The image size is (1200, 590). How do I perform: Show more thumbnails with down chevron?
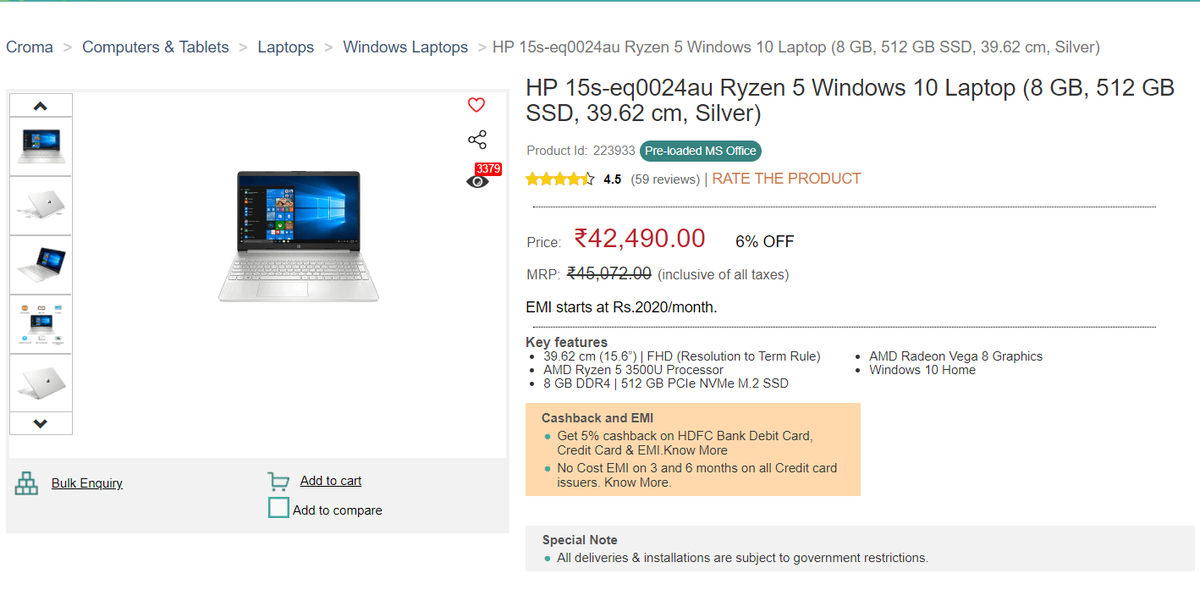coord(40,423)
